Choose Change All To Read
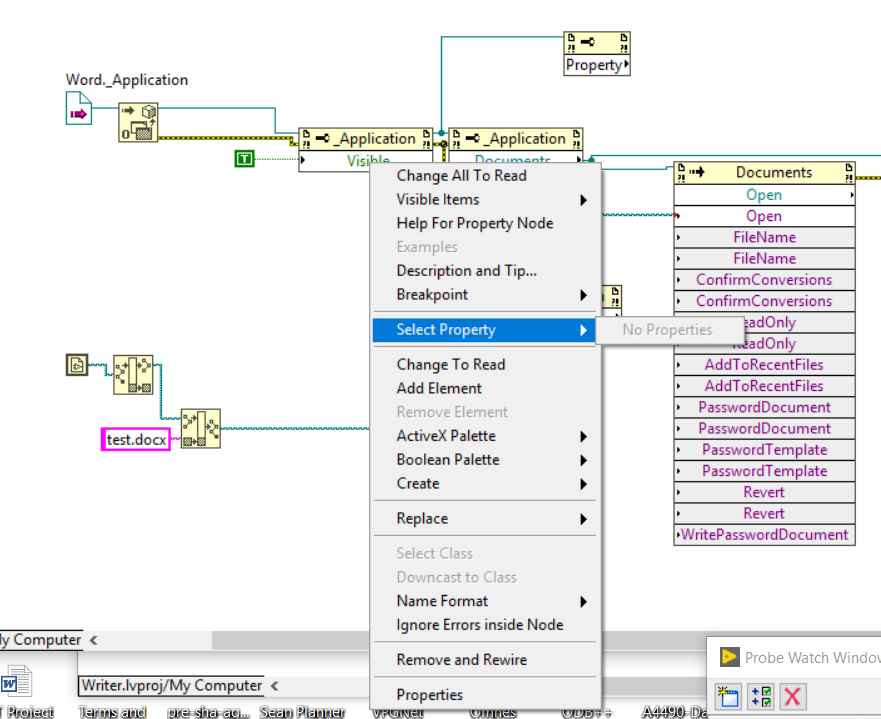 coord(485,176)
